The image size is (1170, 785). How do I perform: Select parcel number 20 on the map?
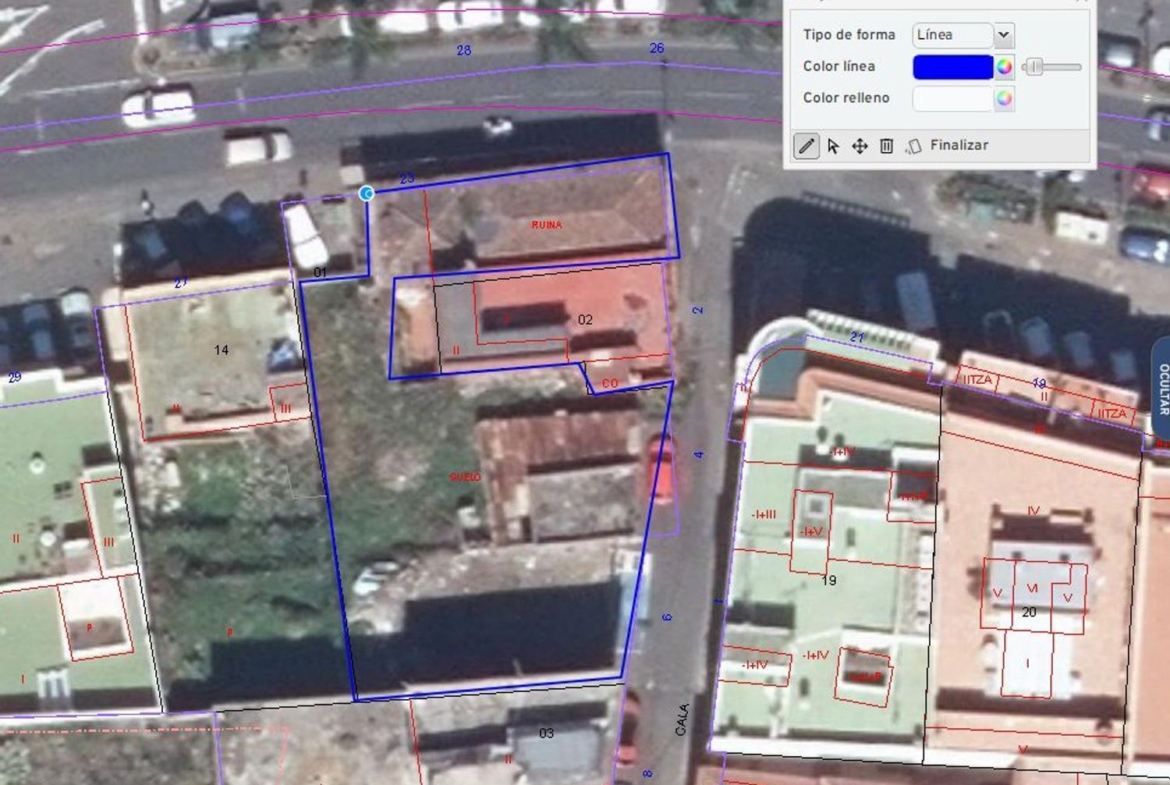pyautogui.click(x=1029, y=612)
